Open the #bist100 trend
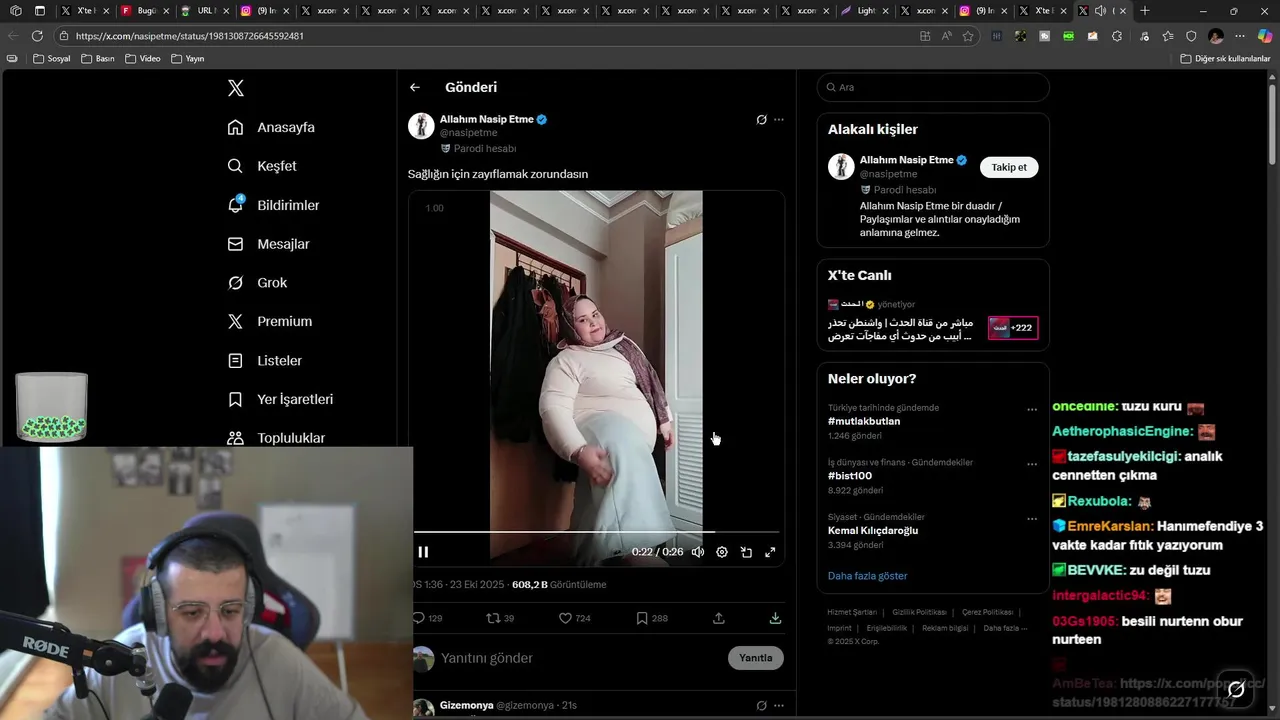This screenshot has height=720, width=1280. click(850, 476)
